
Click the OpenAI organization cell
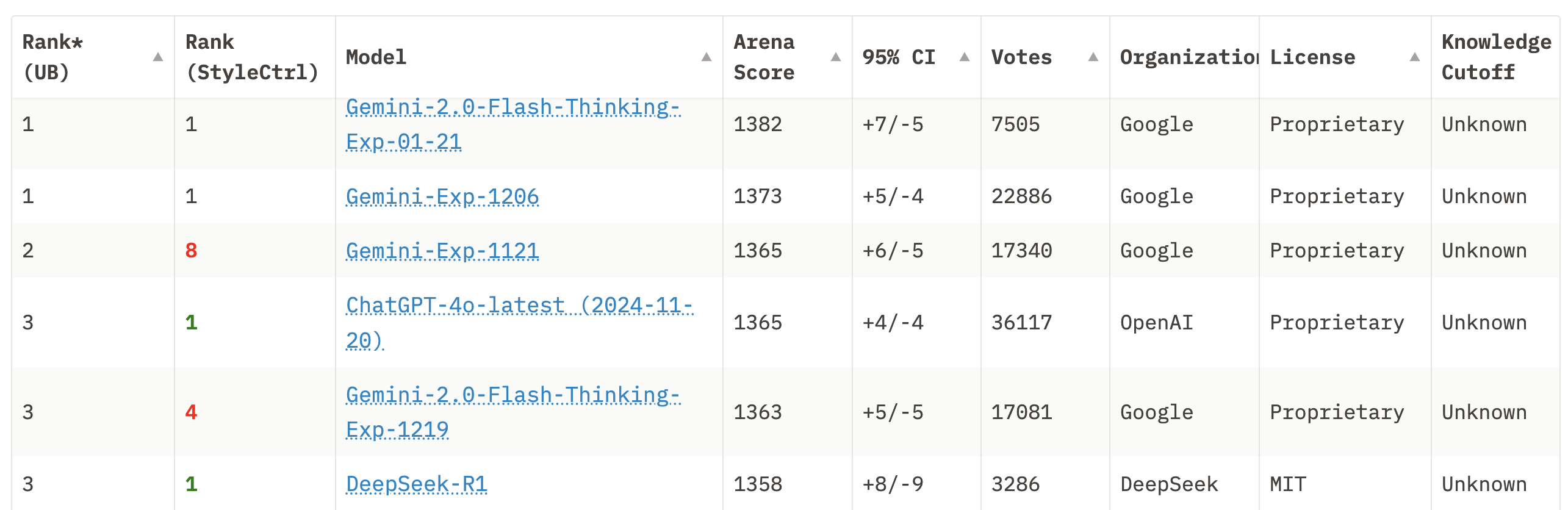[1156, 322]
